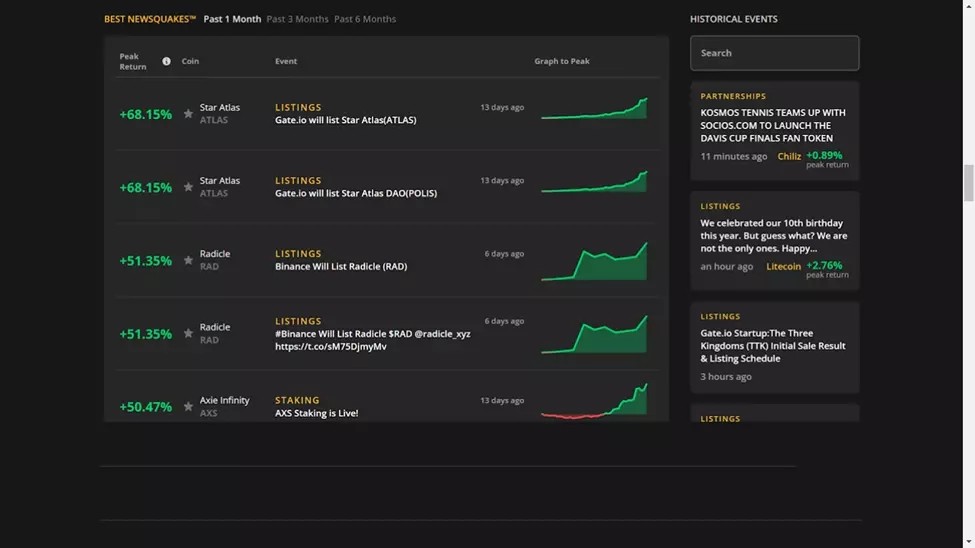The image size is (975, 548).
Task: Click the Peak Return column header
Action: tap(133, 61)
